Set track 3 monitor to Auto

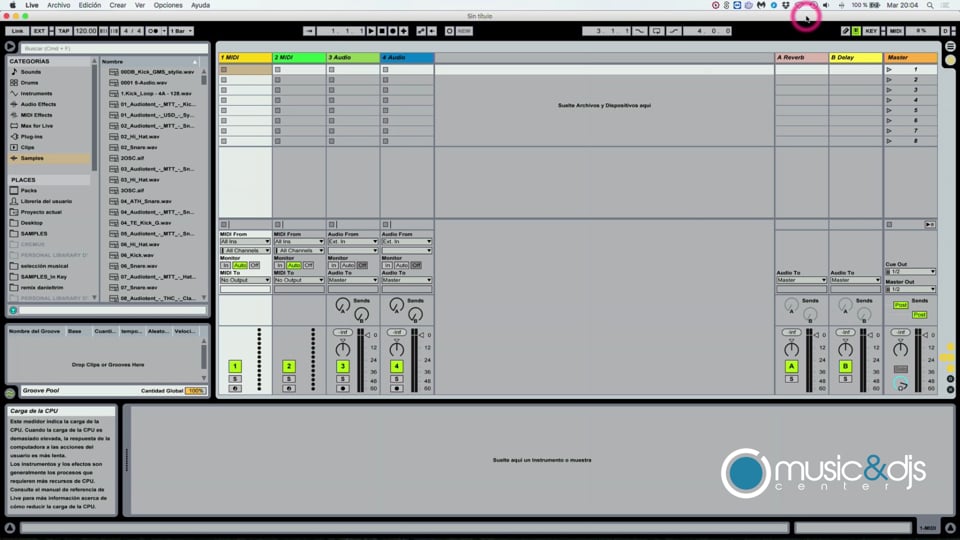348,265
